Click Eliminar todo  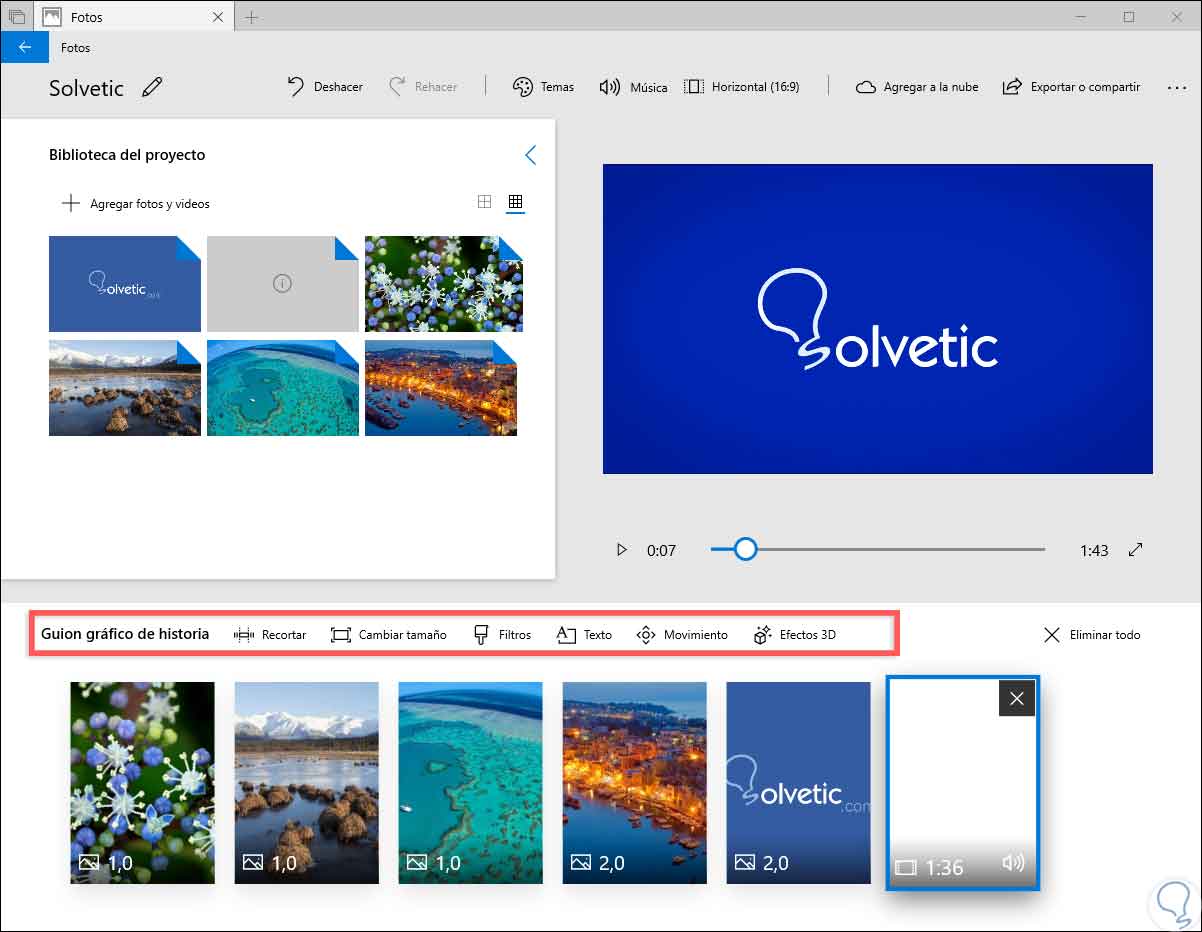1092,634
